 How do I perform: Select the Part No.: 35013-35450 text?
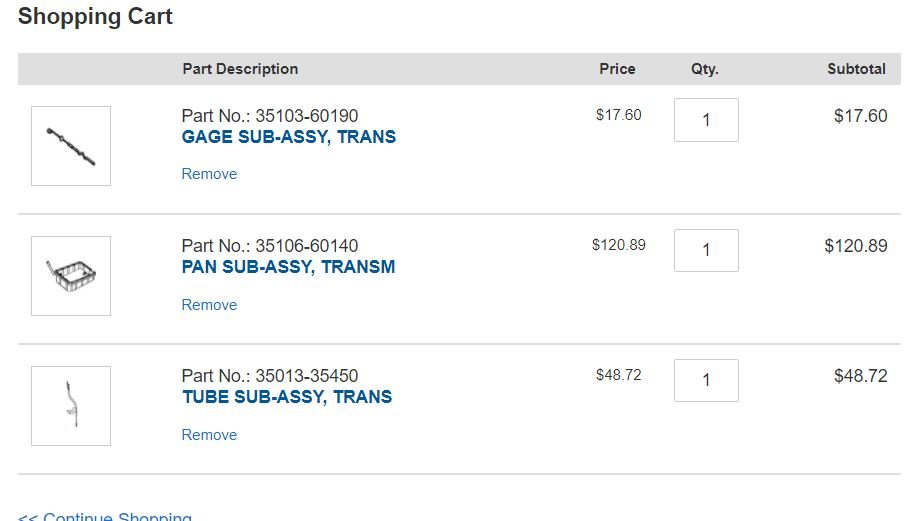(x=270, y=376)
